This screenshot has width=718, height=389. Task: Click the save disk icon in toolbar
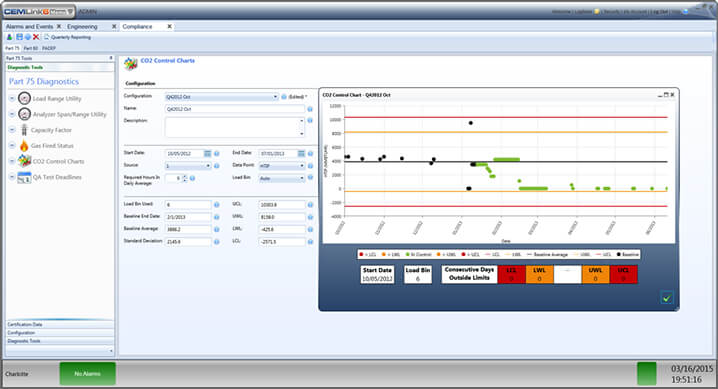coord(20,37)
